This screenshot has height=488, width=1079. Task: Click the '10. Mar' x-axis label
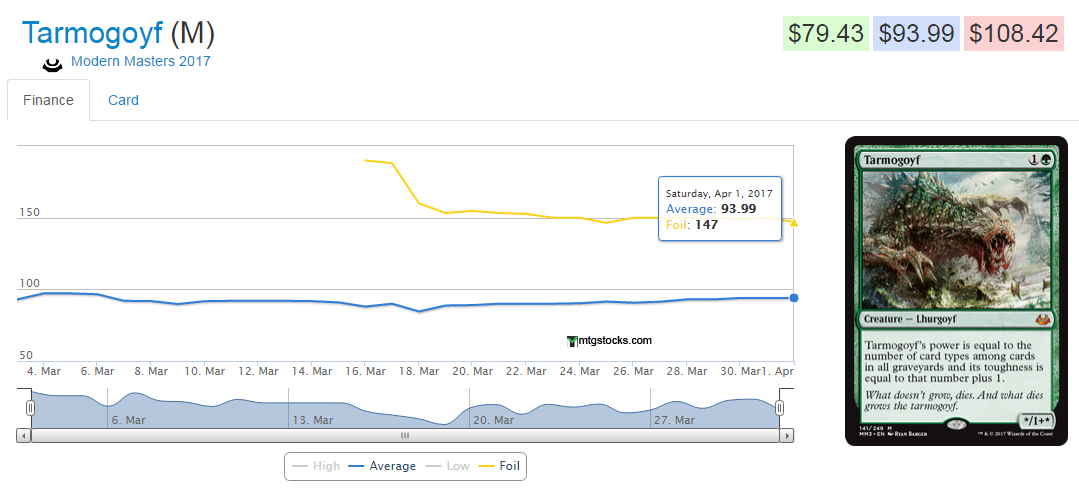coord(204,371)
